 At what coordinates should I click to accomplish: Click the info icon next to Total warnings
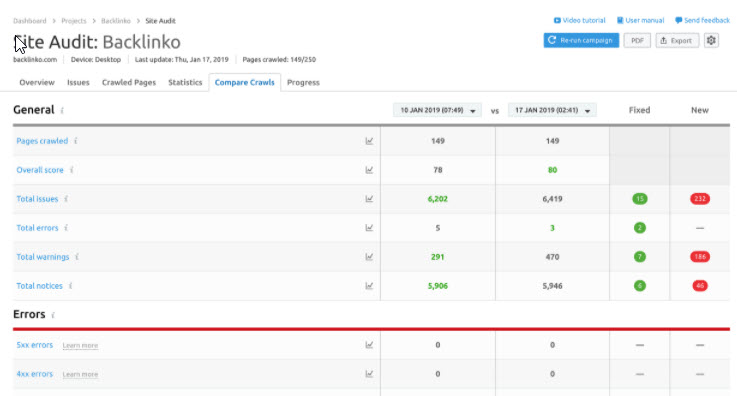77,257
